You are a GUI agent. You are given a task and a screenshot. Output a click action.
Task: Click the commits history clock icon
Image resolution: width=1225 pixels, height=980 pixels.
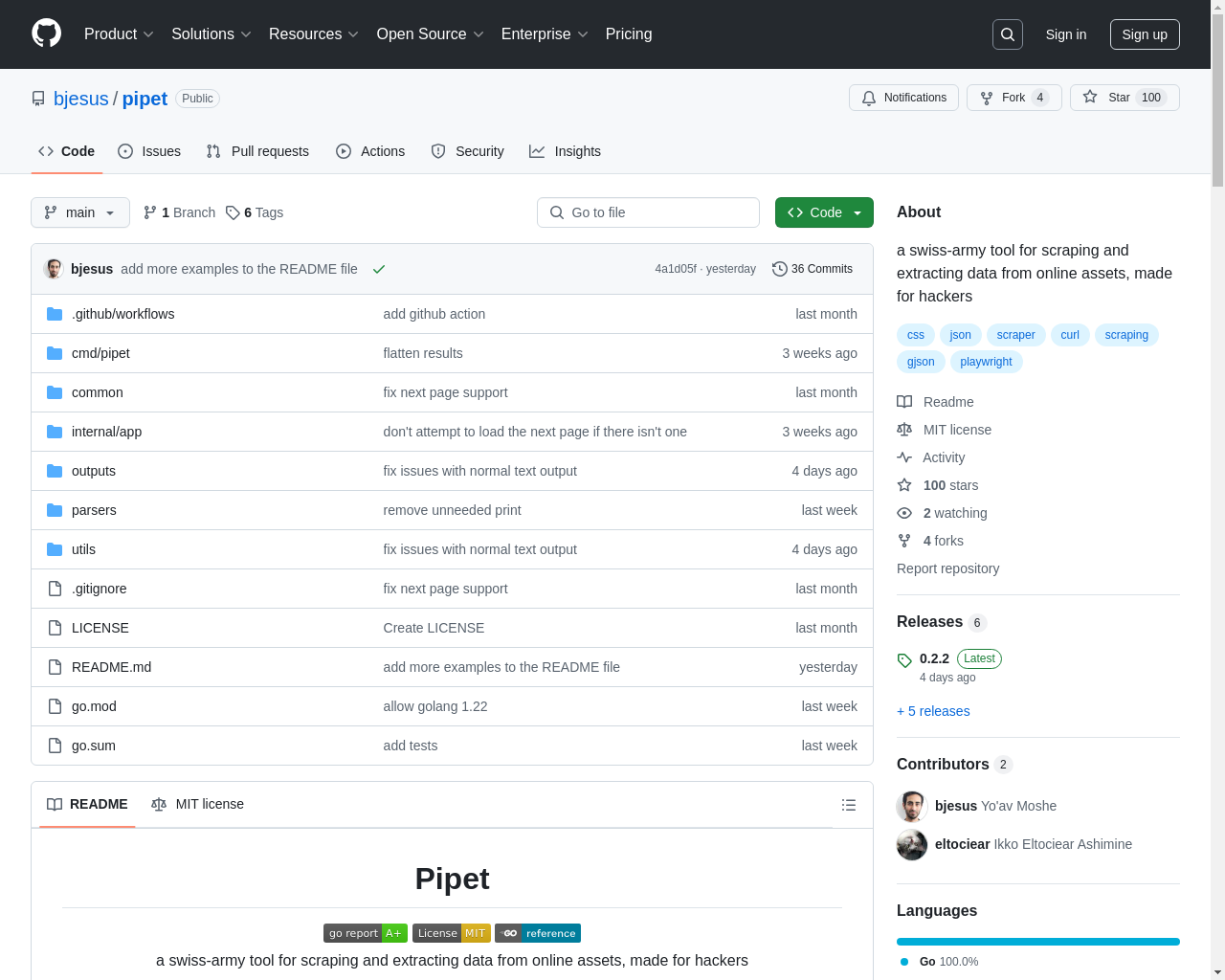click(x=780, y=269)
